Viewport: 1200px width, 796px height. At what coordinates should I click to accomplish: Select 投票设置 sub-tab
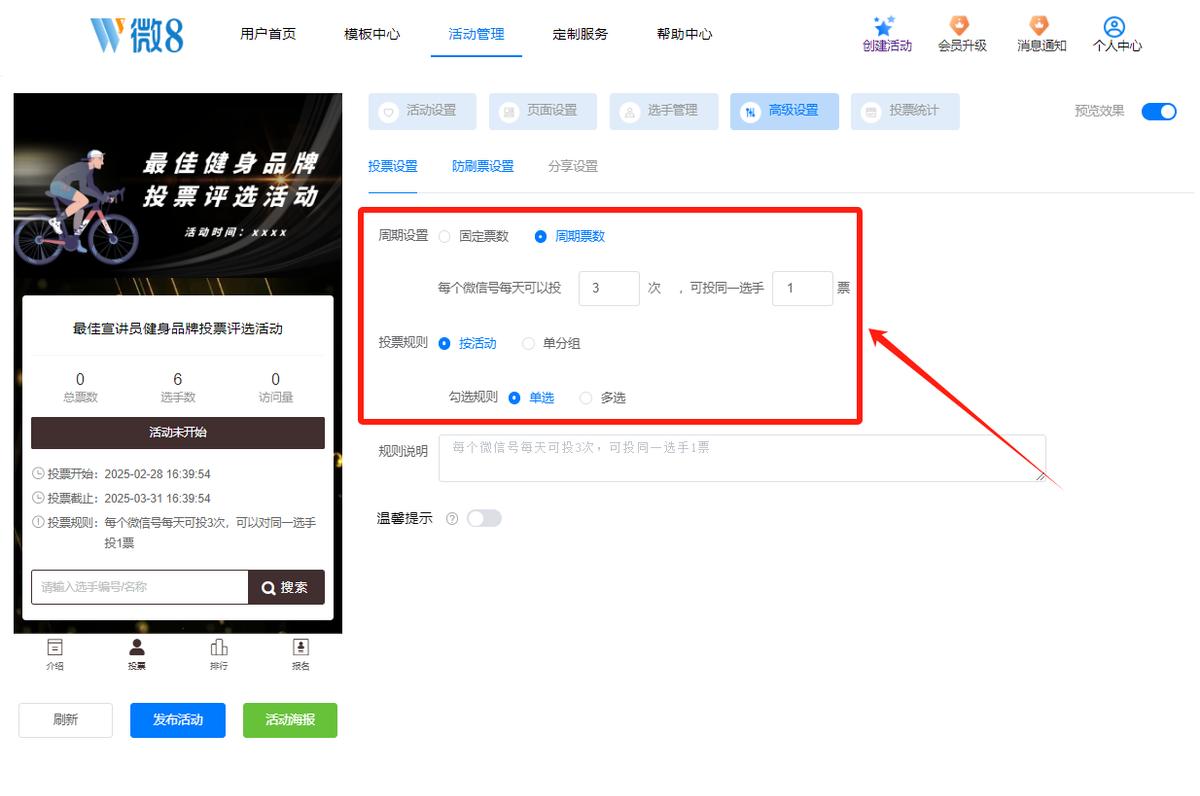click(393, 166)
